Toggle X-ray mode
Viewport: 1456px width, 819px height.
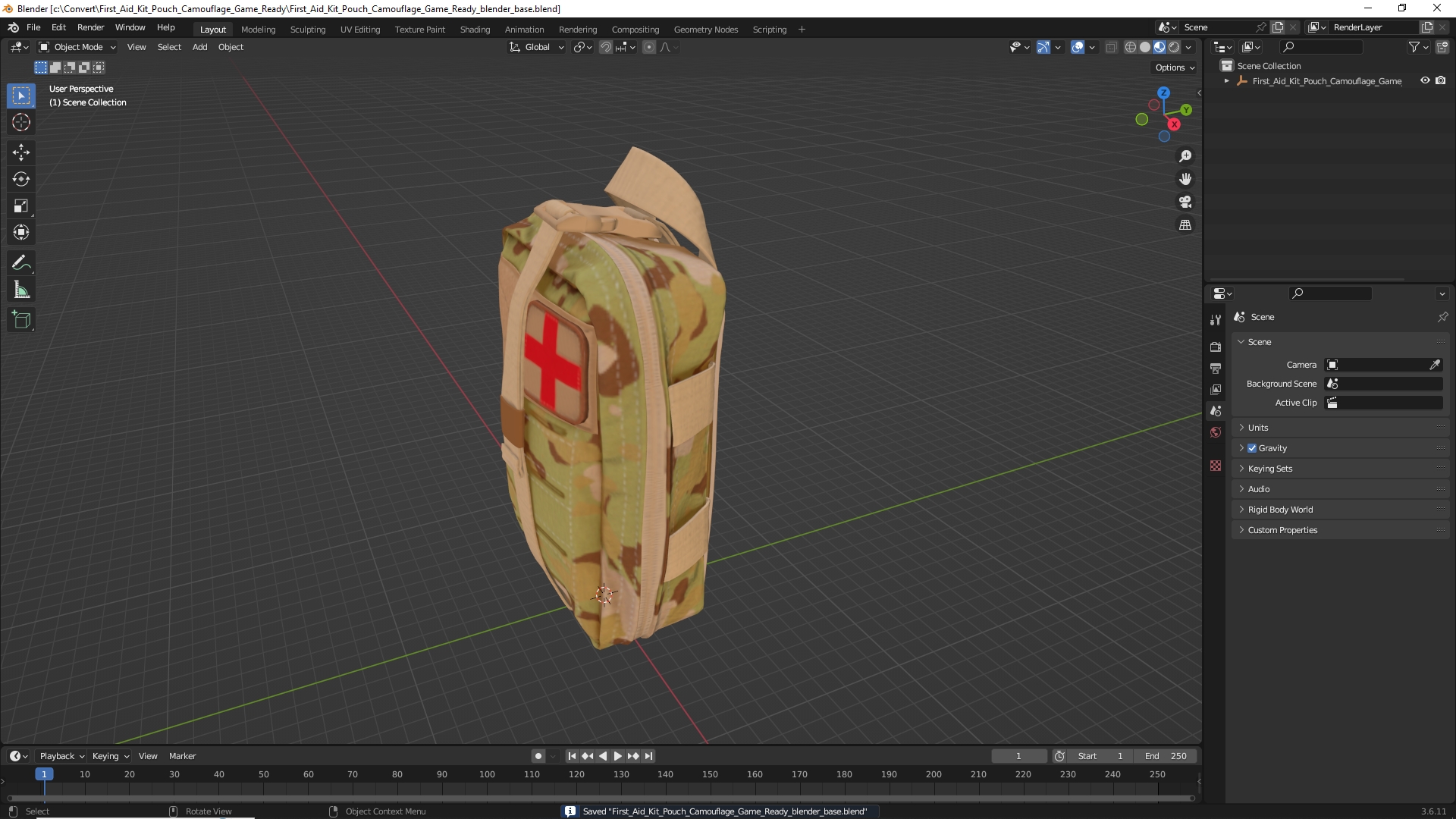(1111, 47)
